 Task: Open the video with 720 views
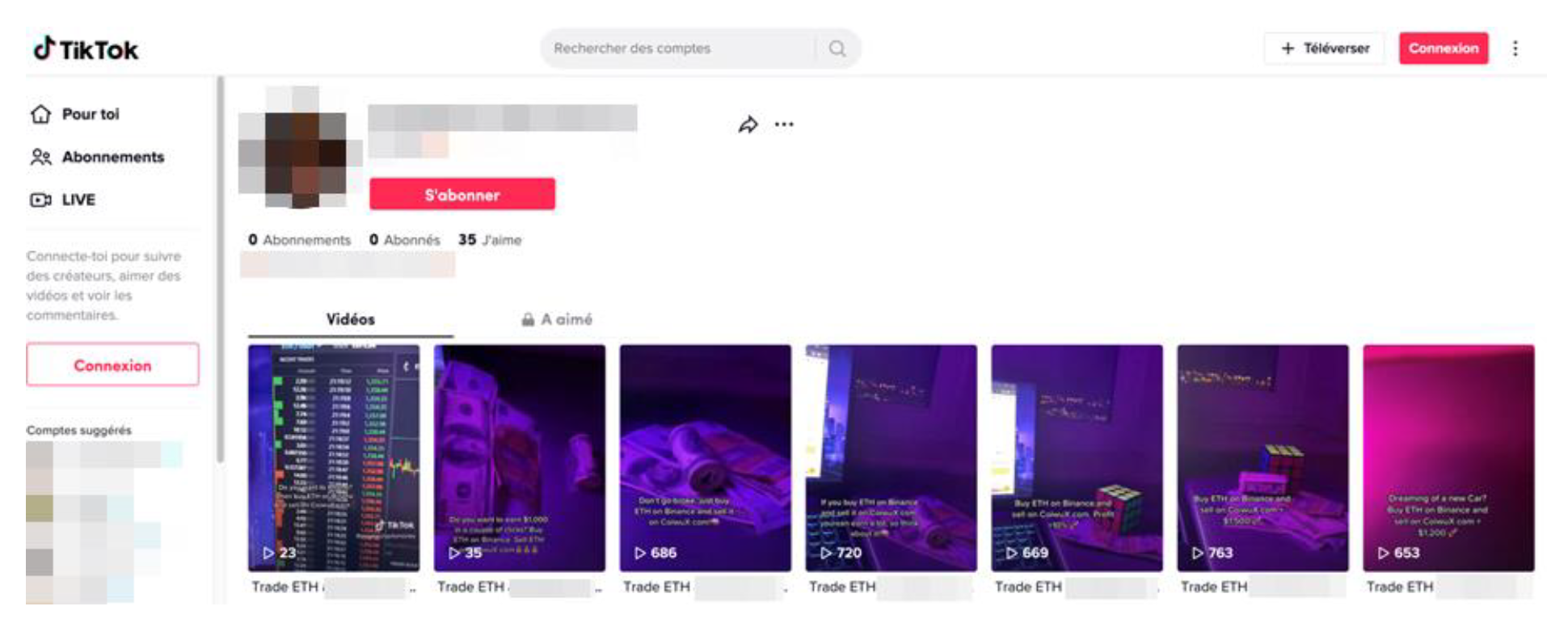click(891, 458)
